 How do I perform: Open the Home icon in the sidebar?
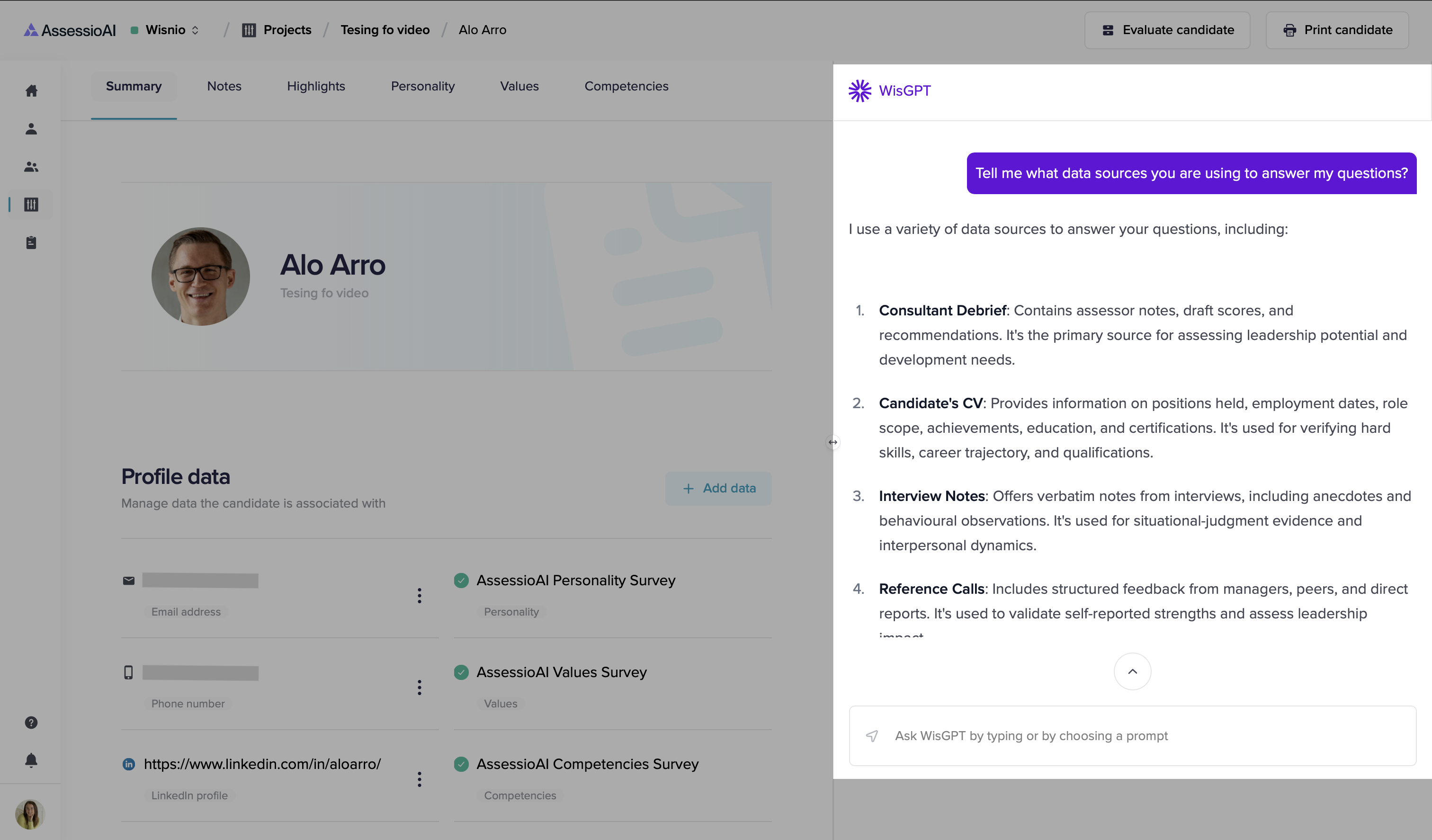[31, 91]
